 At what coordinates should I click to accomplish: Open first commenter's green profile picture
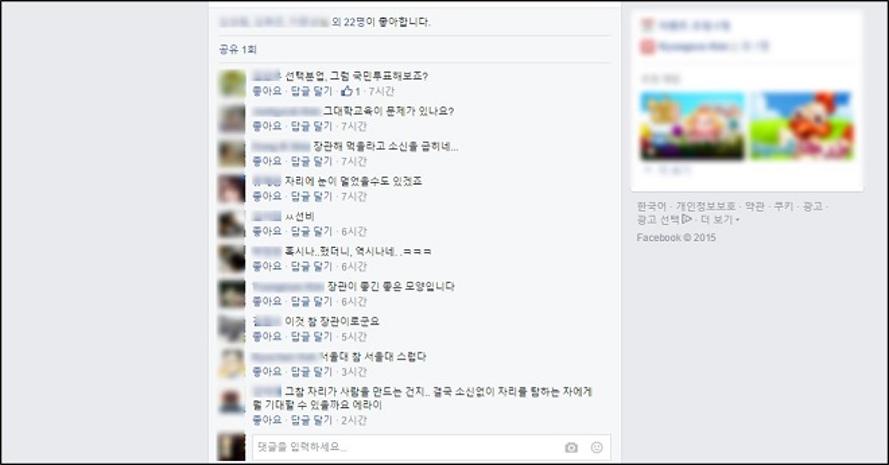tap(232, 83)
